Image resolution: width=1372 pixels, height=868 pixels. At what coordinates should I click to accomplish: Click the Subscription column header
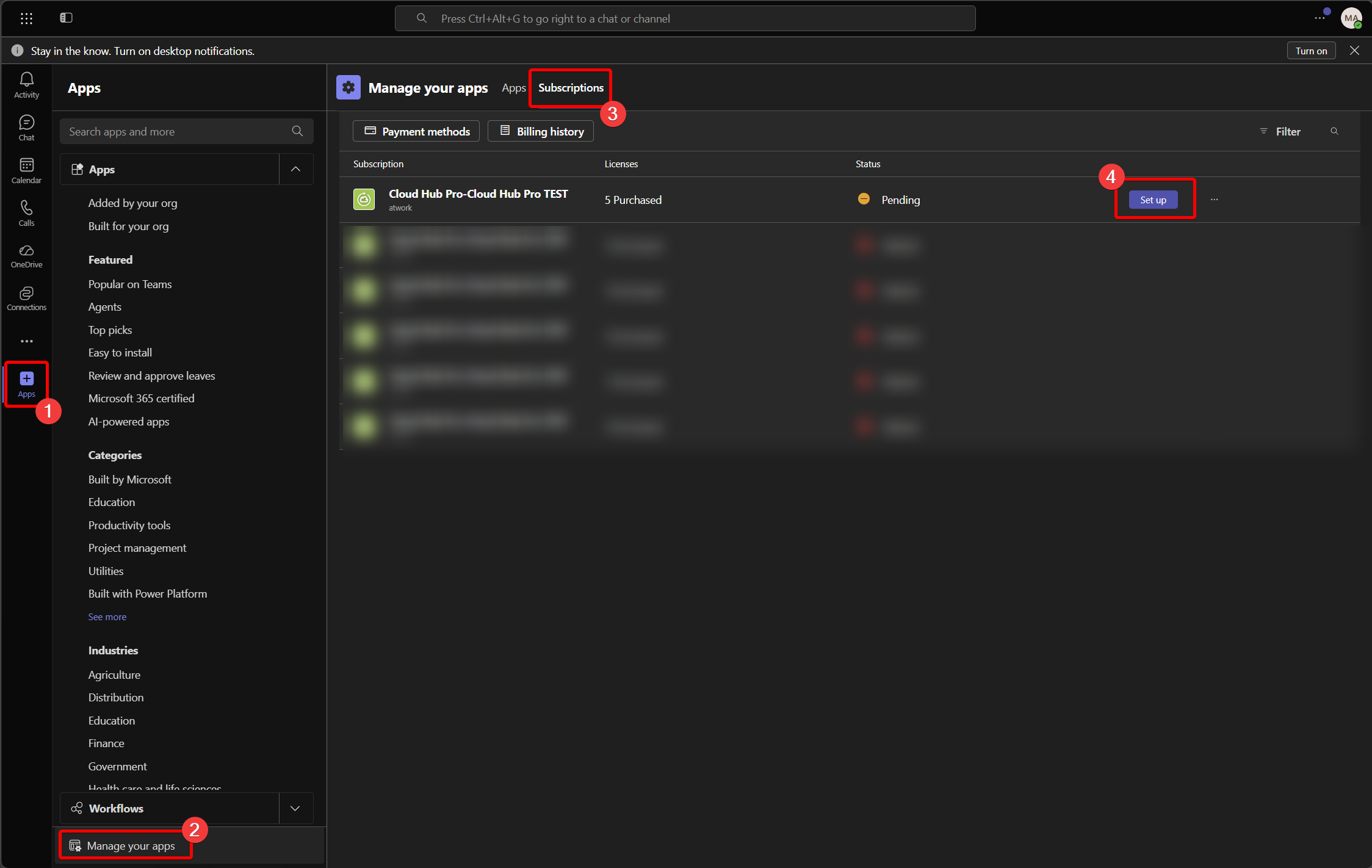(x=378, y=164)
